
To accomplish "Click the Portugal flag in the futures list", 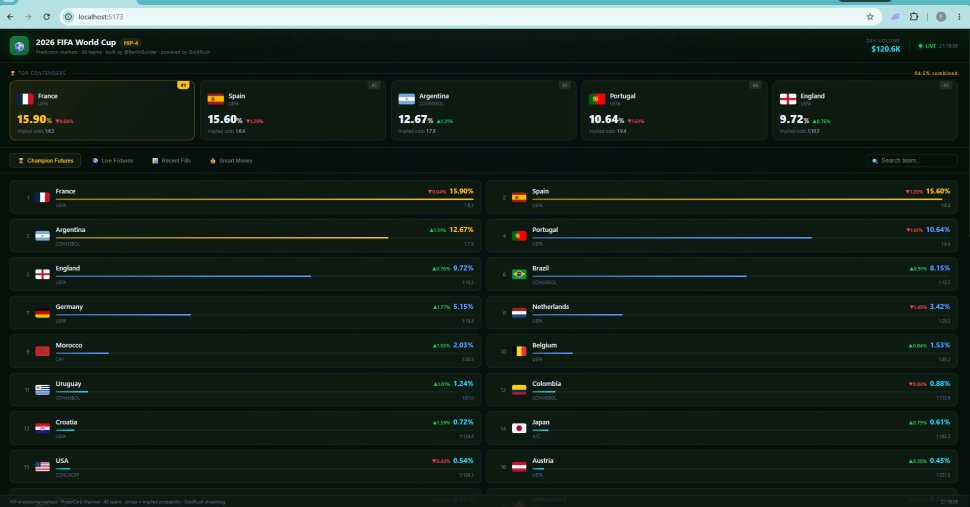I will coord(519,236).
